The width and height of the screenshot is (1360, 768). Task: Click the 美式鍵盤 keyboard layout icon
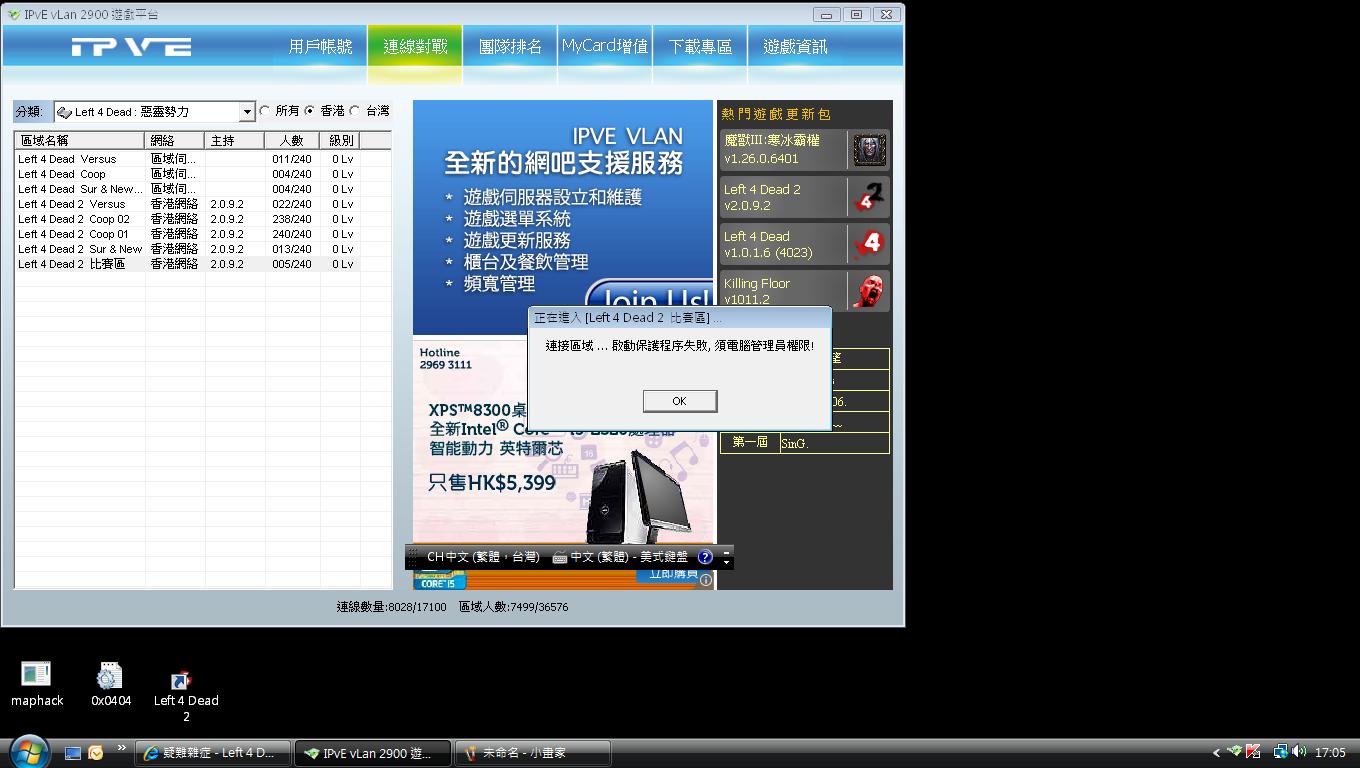(560, 557)
